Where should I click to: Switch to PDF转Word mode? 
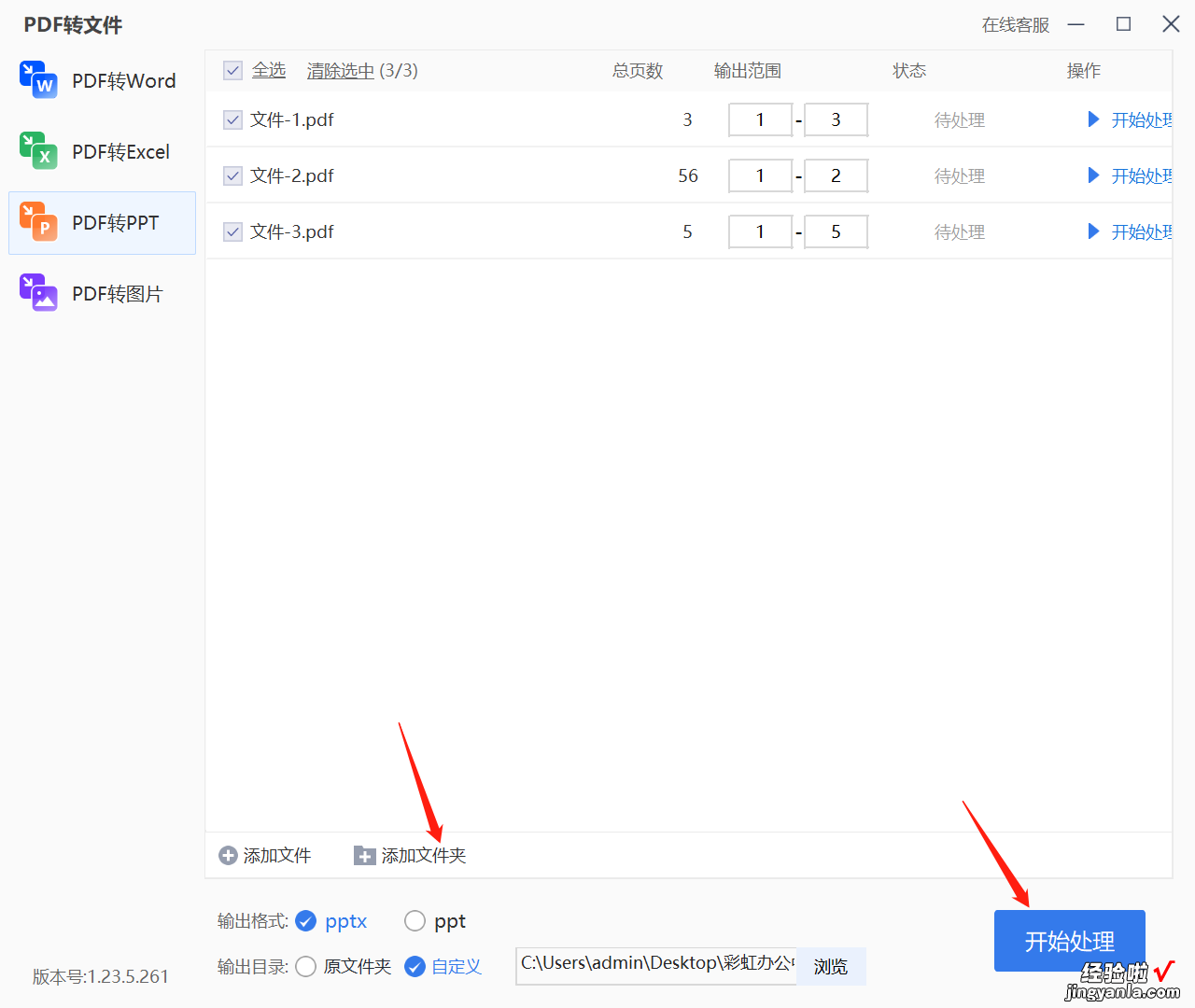click(x=103, y=81)
